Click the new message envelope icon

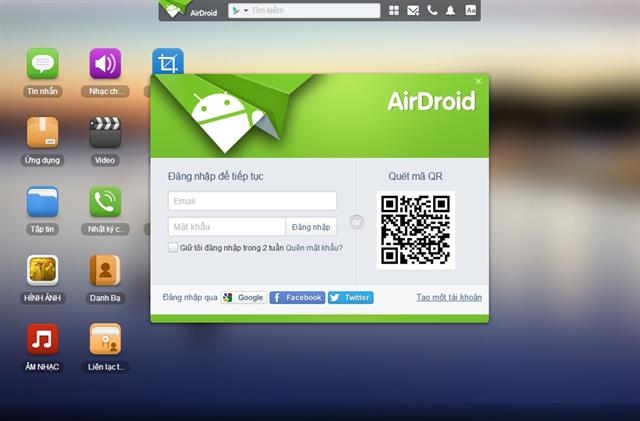413,11
